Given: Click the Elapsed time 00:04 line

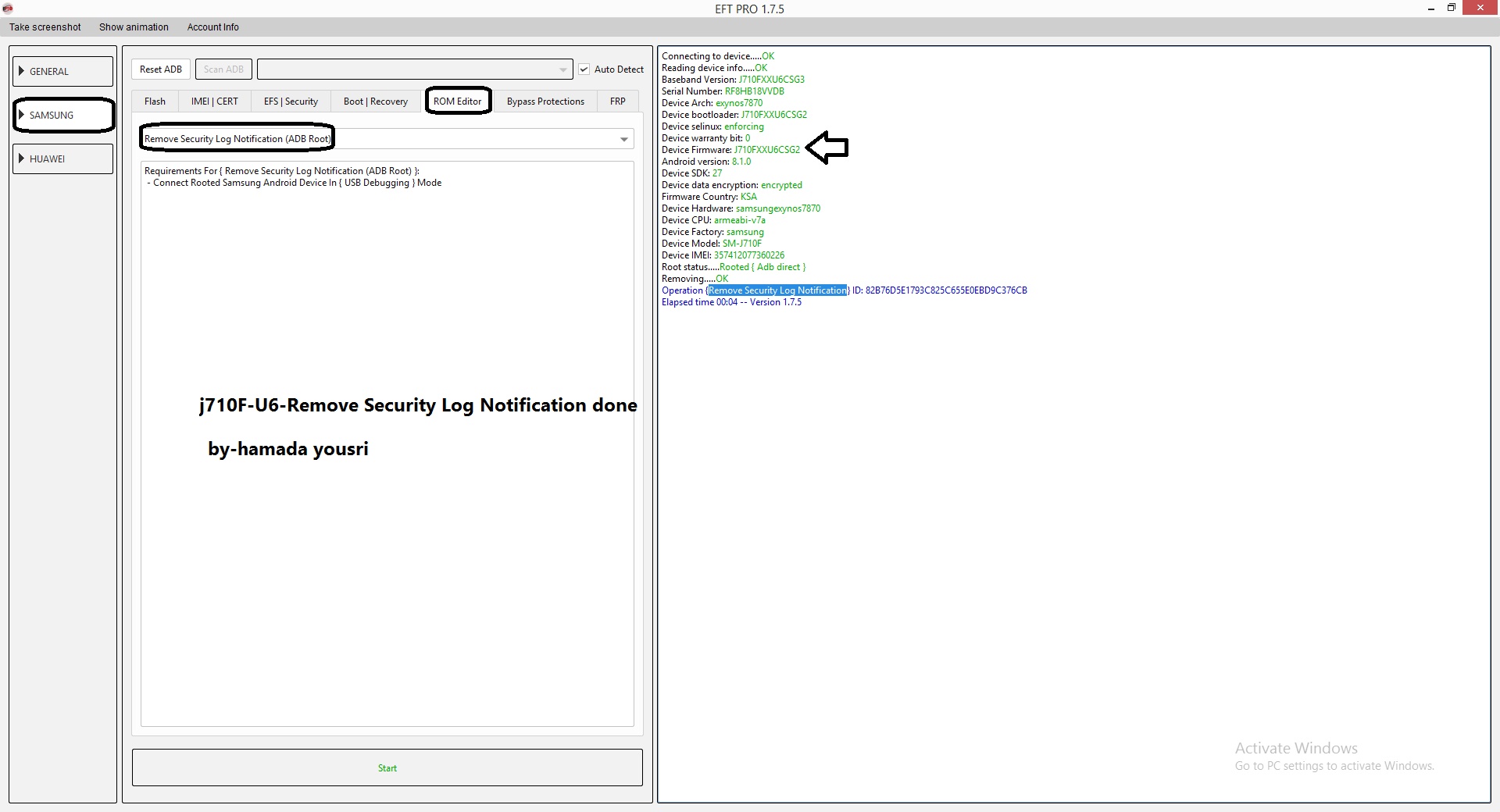Looking at the screenshot, I should click(731, 302).
